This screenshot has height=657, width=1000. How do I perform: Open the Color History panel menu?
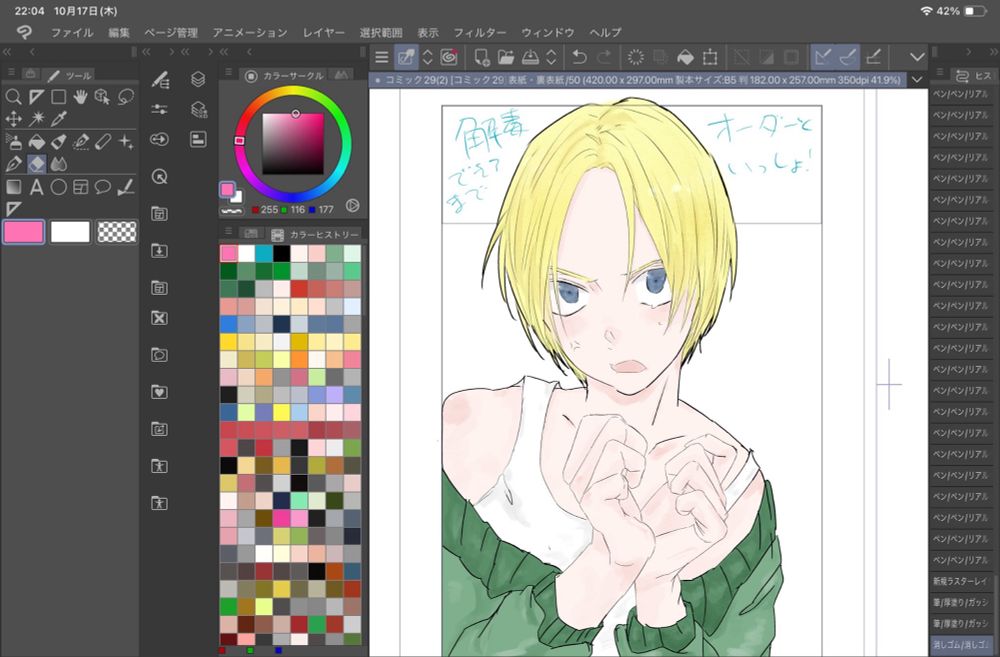(x=228, y=232)
